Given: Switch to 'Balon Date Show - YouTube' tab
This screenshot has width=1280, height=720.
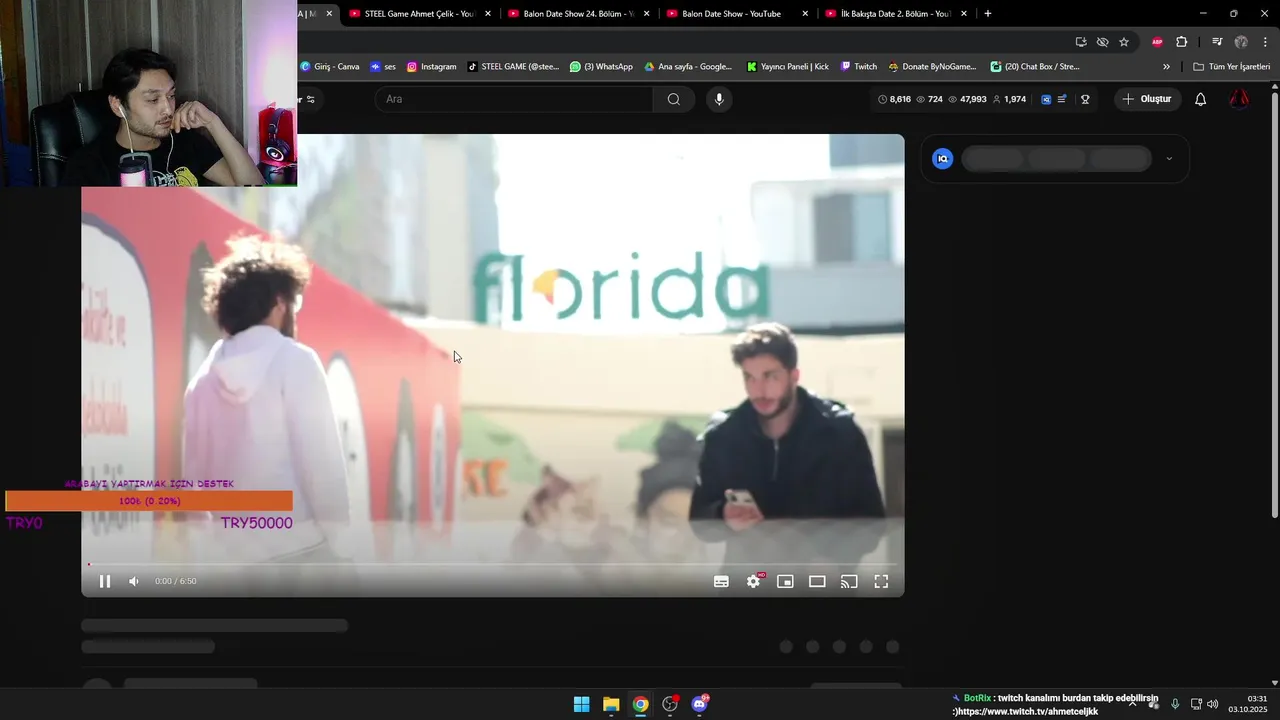Looking at the screenshot, I should (730, 14).
